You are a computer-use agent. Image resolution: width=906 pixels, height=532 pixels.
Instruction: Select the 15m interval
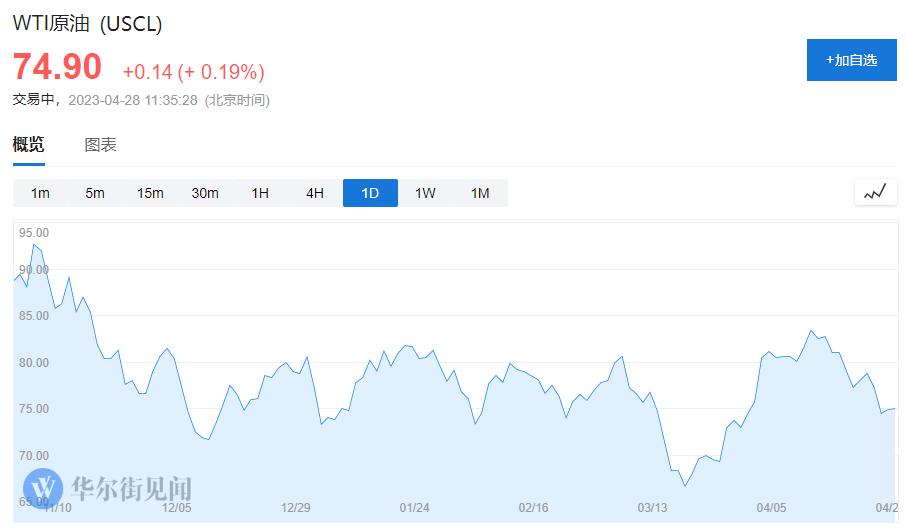pos(150,193)
